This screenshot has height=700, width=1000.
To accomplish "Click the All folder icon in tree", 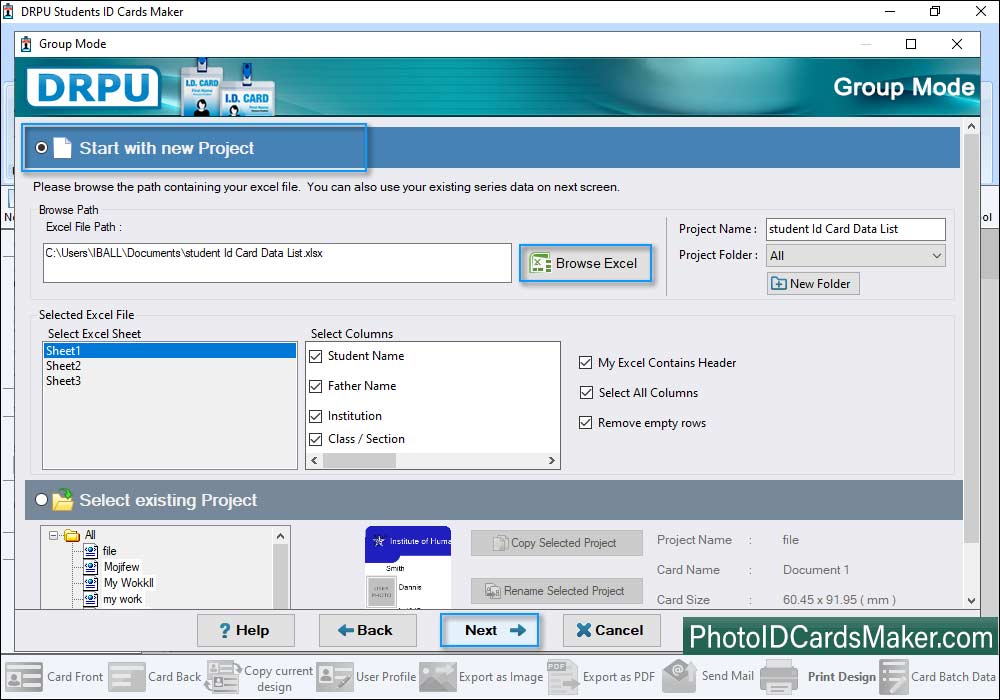I will pyautogui.click(x=72, y=535).
